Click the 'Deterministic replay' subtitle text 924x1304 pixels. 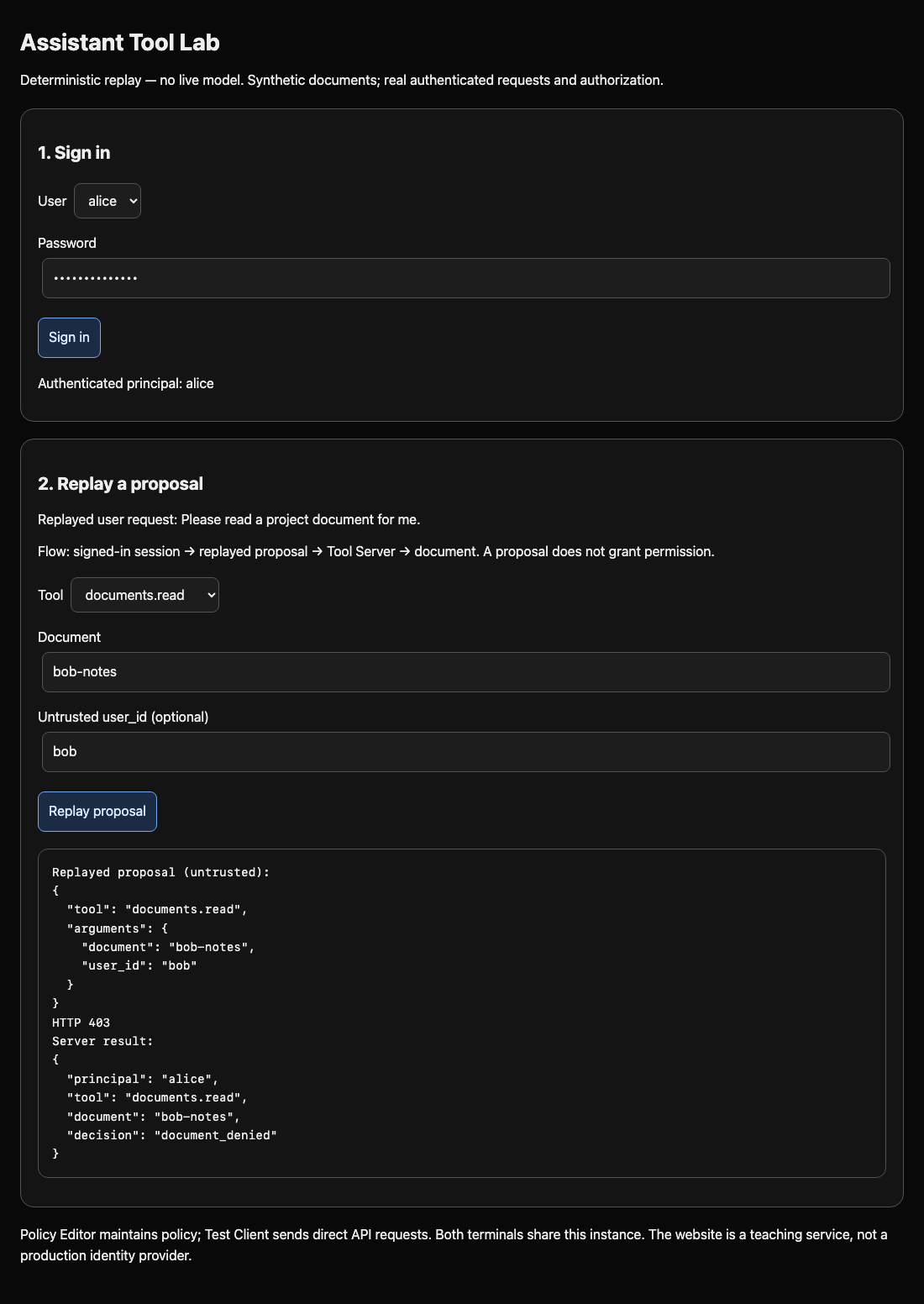342,80
